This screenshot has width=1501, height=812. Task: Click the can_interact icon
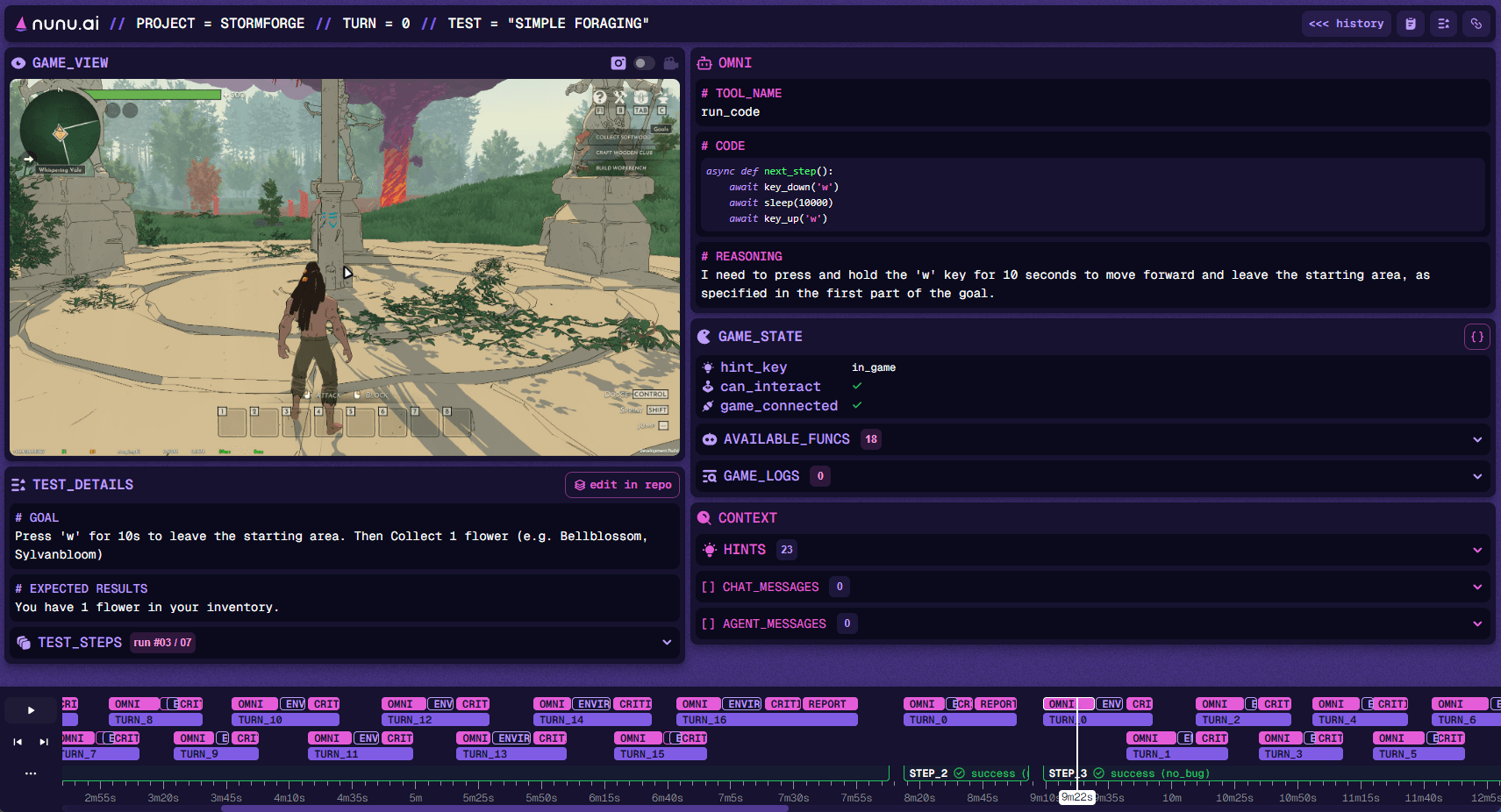click(x=708, y=387)
